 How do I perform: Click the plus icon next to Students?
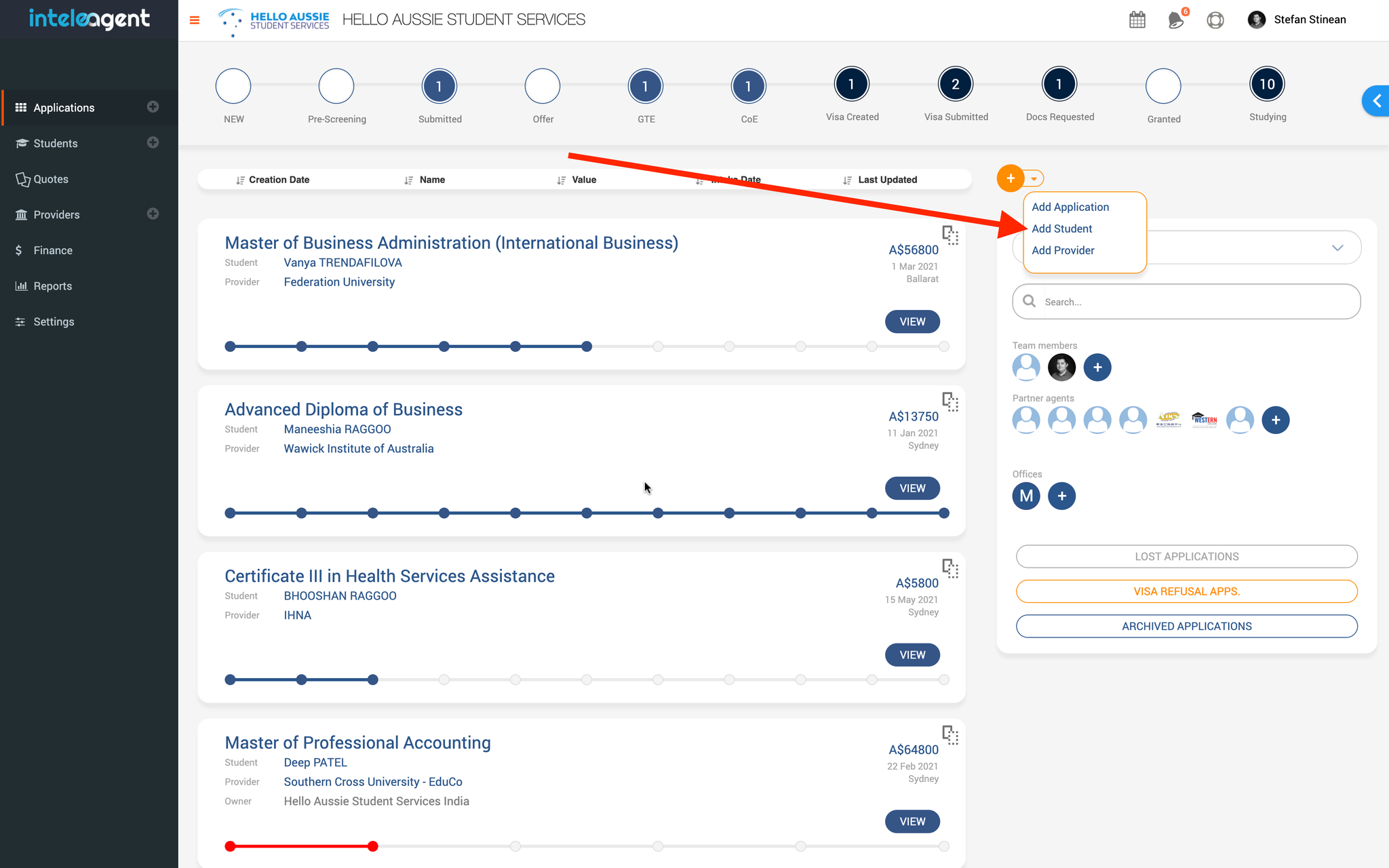(153, 143)
